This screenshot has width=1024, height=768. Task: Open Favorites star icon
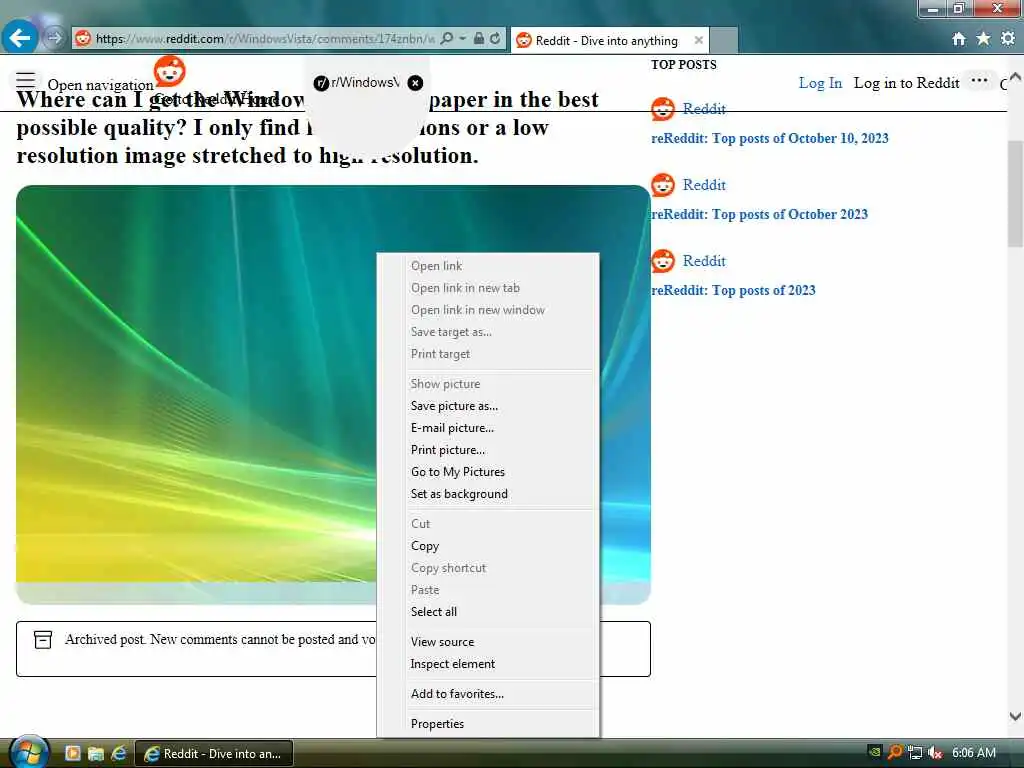pyautogui.click(x=983, y=39)
